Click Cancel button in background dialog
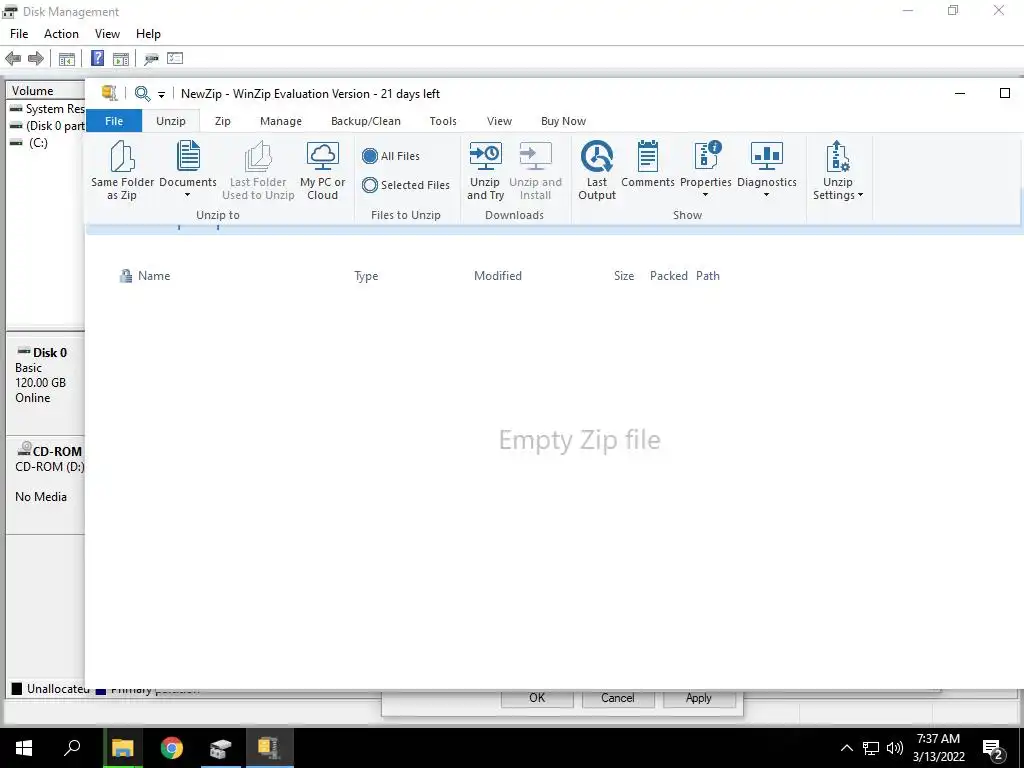The height and width of the screenshot is (768, 1024). point(618,698)
